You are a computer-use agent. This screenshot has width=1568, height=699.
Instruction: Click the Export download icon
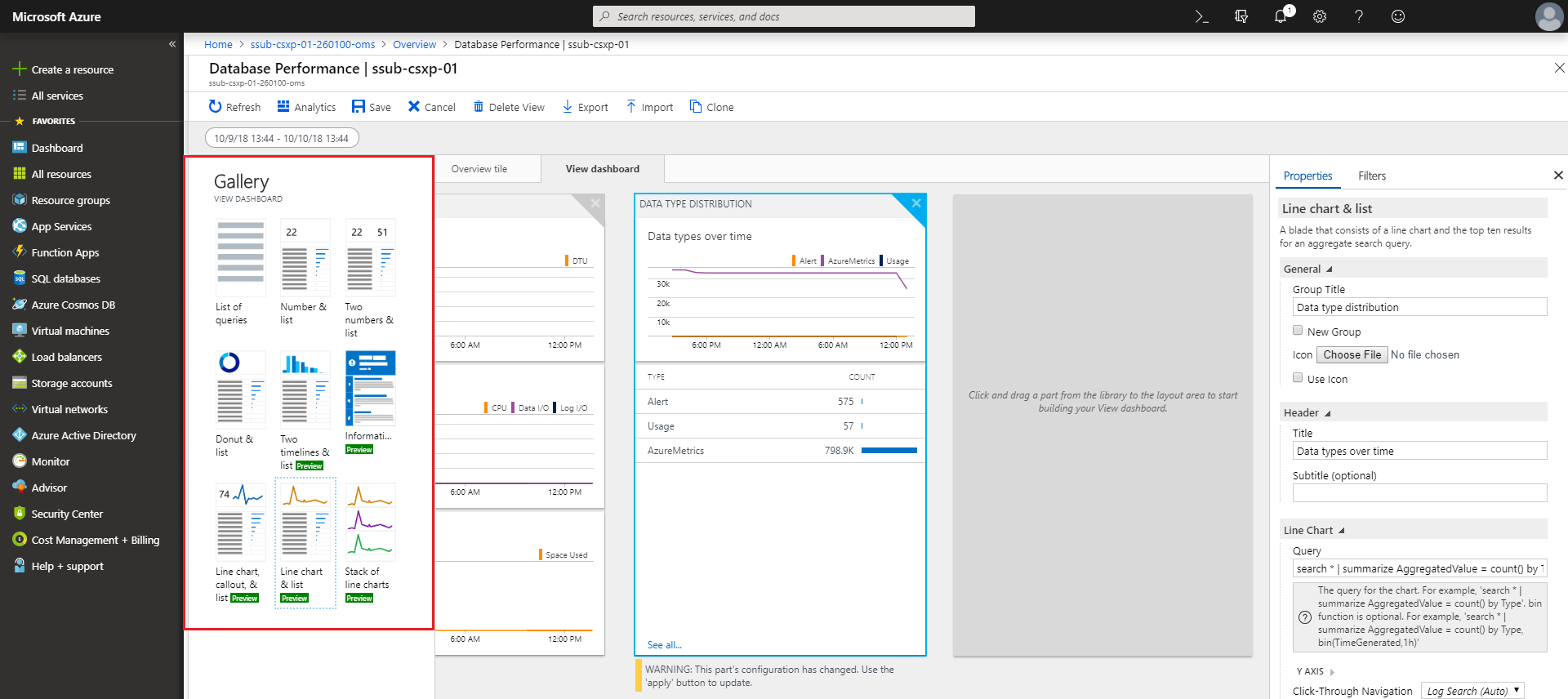[568, 107]
